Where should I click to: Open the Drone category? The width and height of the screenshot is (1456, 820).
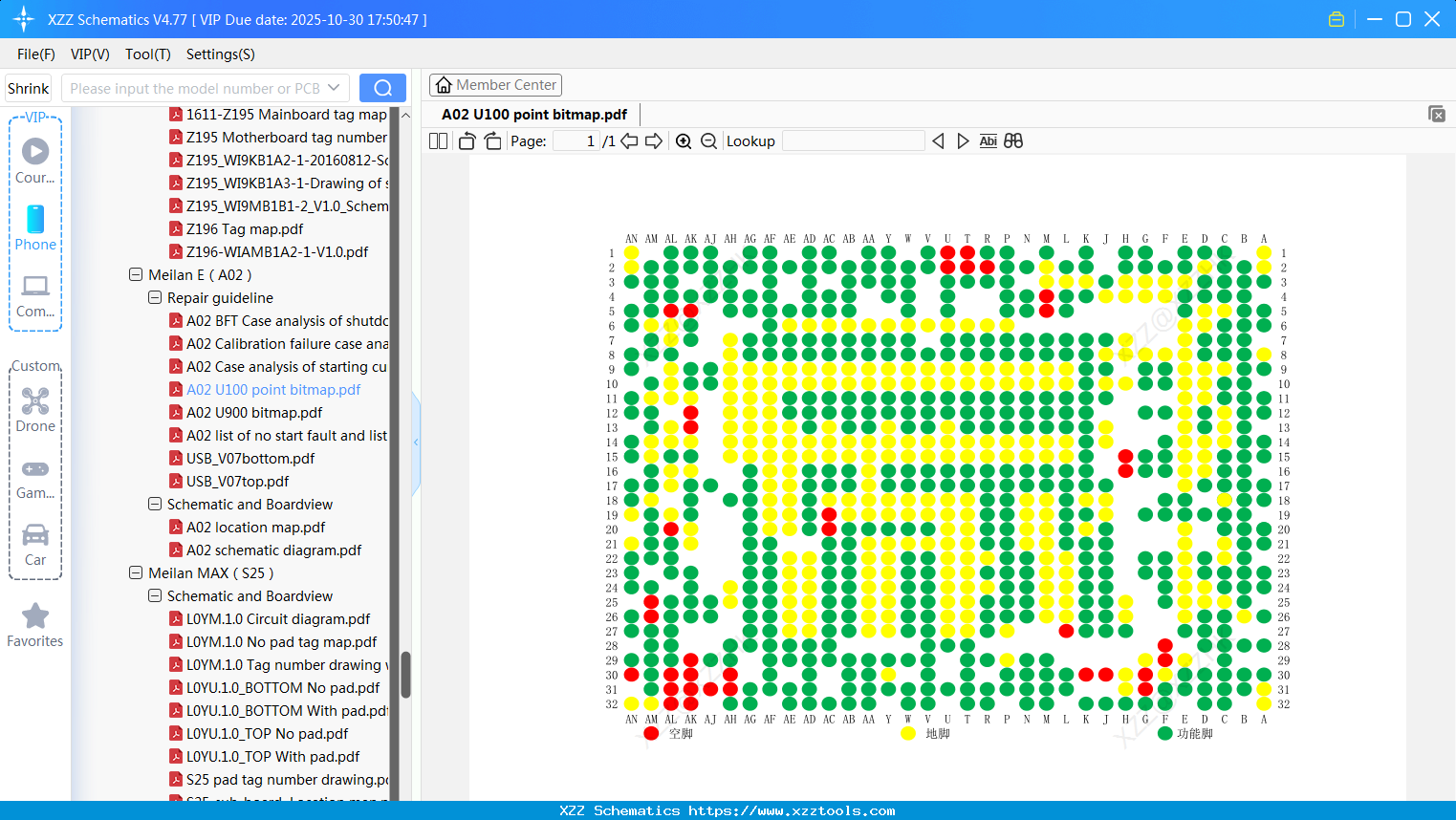click(x=35, y=410)
